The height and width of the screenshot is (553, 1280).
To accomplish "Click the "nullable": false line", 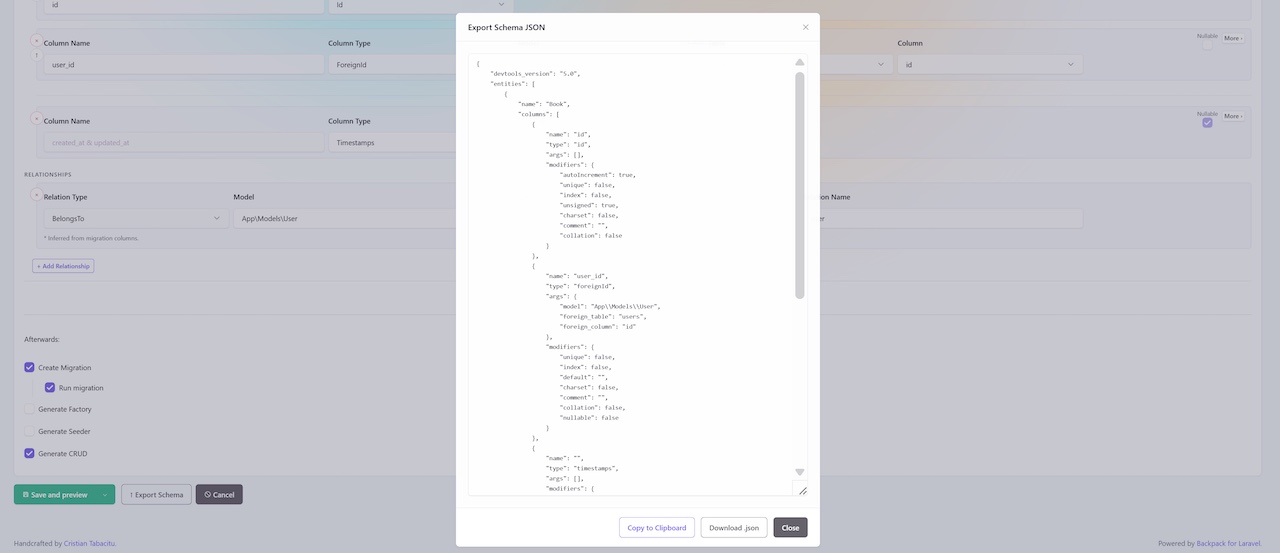I will click(x=589, y=417).
